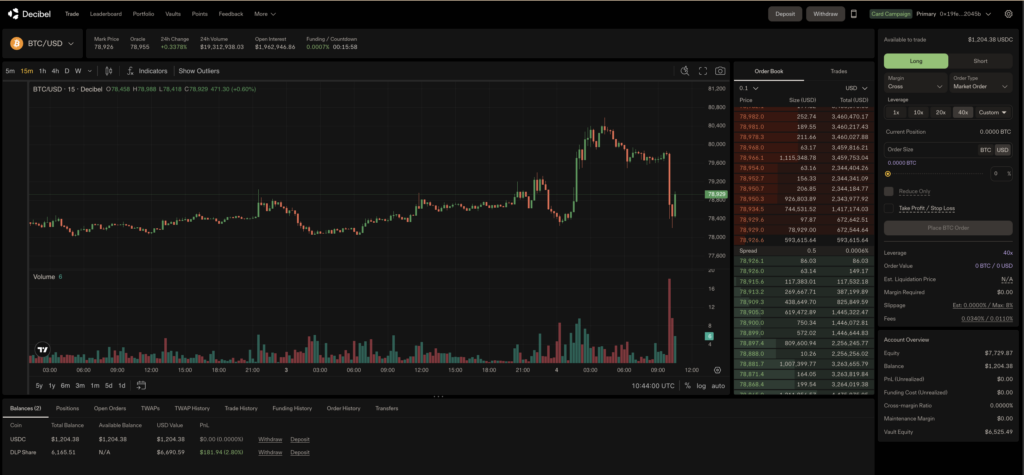Expand the More menu
Image resolution: width=1024 pixels, height=475 pixels.
click(264, 14)
